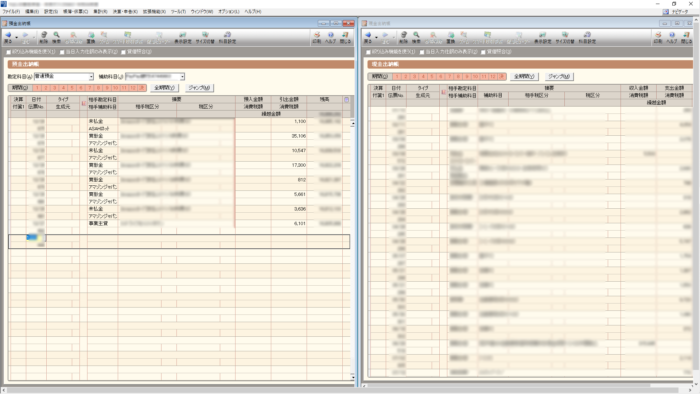Viewport: 700px width, 394px height.
Task: Click ヘルプ icon in 預金出納帳 toolbar
Action: click(330, 37)
